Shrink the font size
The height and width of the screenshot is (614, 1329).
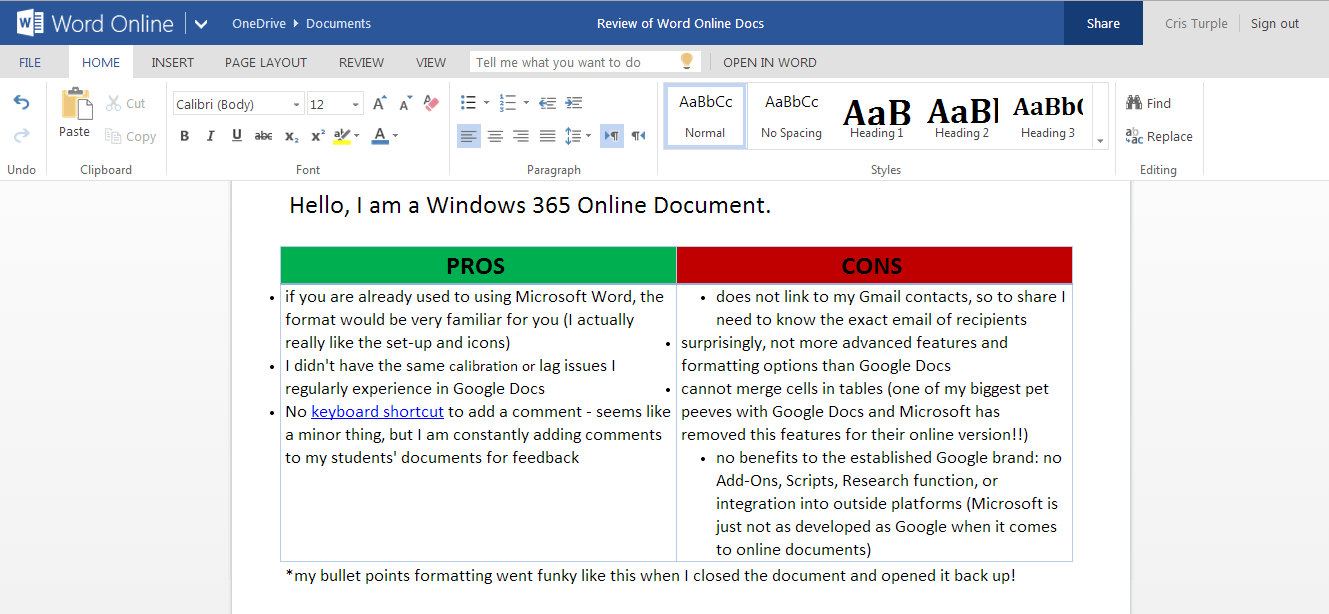point(405,104)
